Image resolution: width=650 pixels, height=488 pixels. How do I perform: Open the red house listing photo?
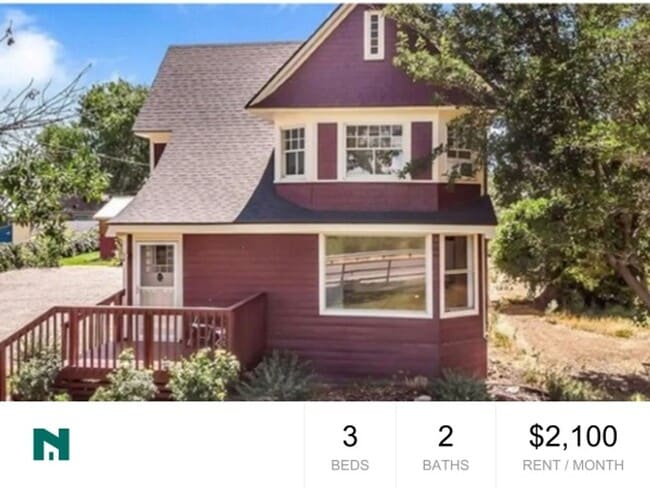pyautogui.click(x=325, y=202)
